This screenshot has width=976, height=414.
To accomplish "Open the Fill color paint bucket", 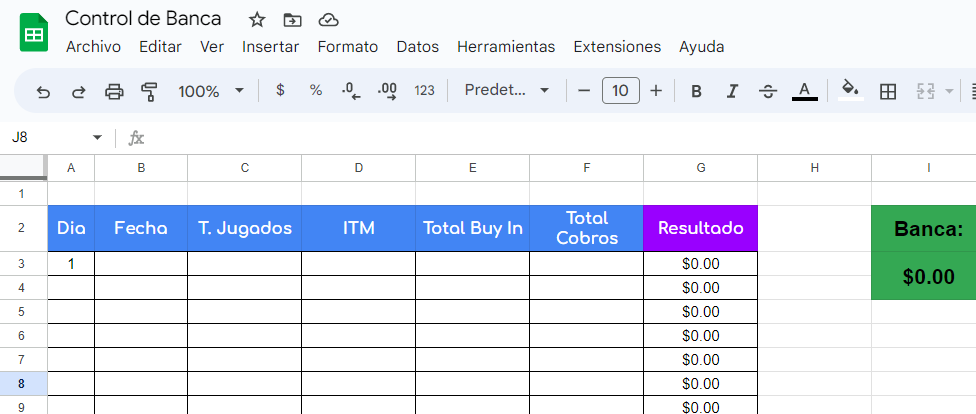I will (x=851, y=89).
